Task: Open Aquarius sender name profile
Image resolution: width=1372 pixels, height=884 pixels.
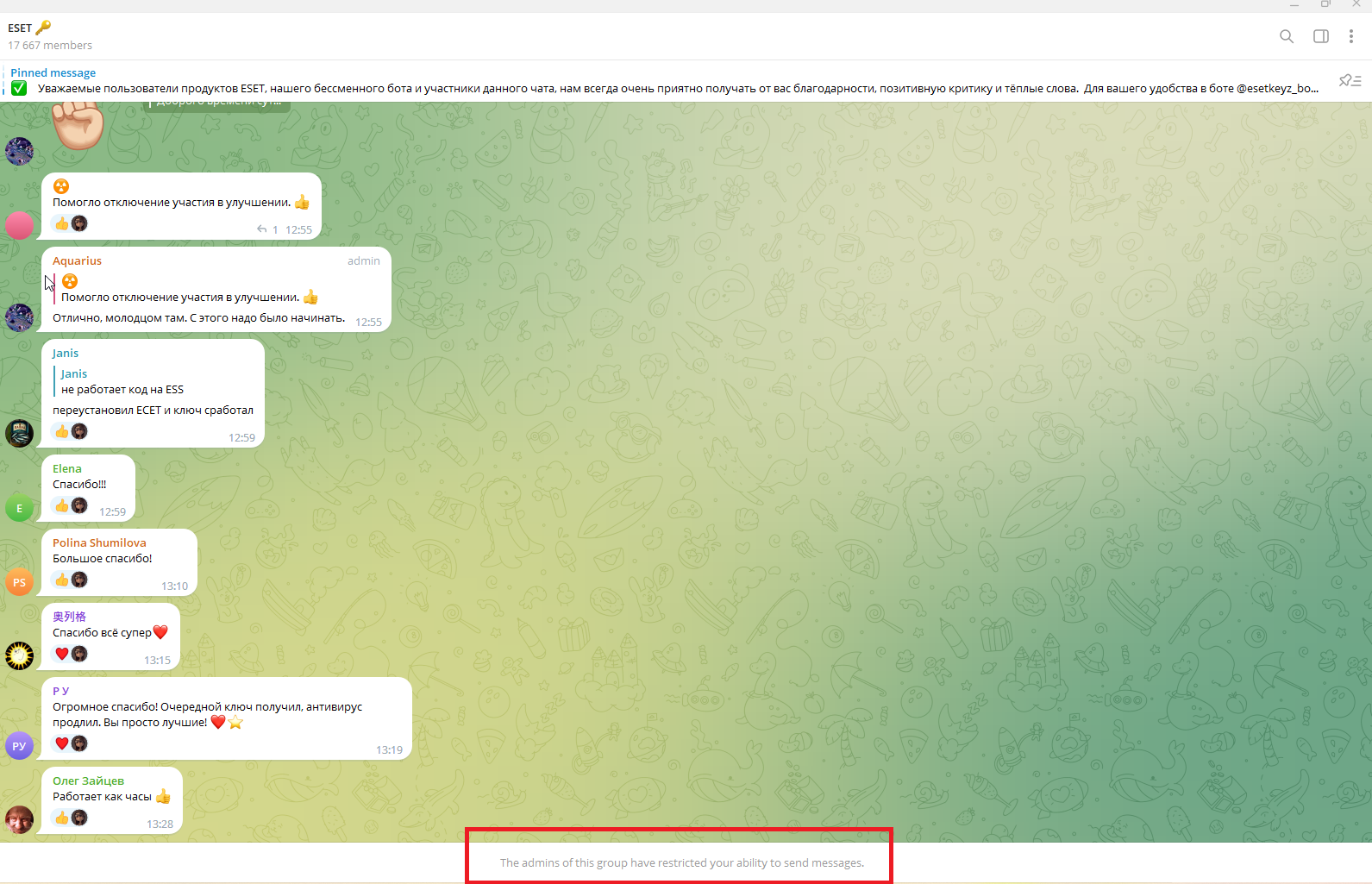Action: click(x=77, y=260)
